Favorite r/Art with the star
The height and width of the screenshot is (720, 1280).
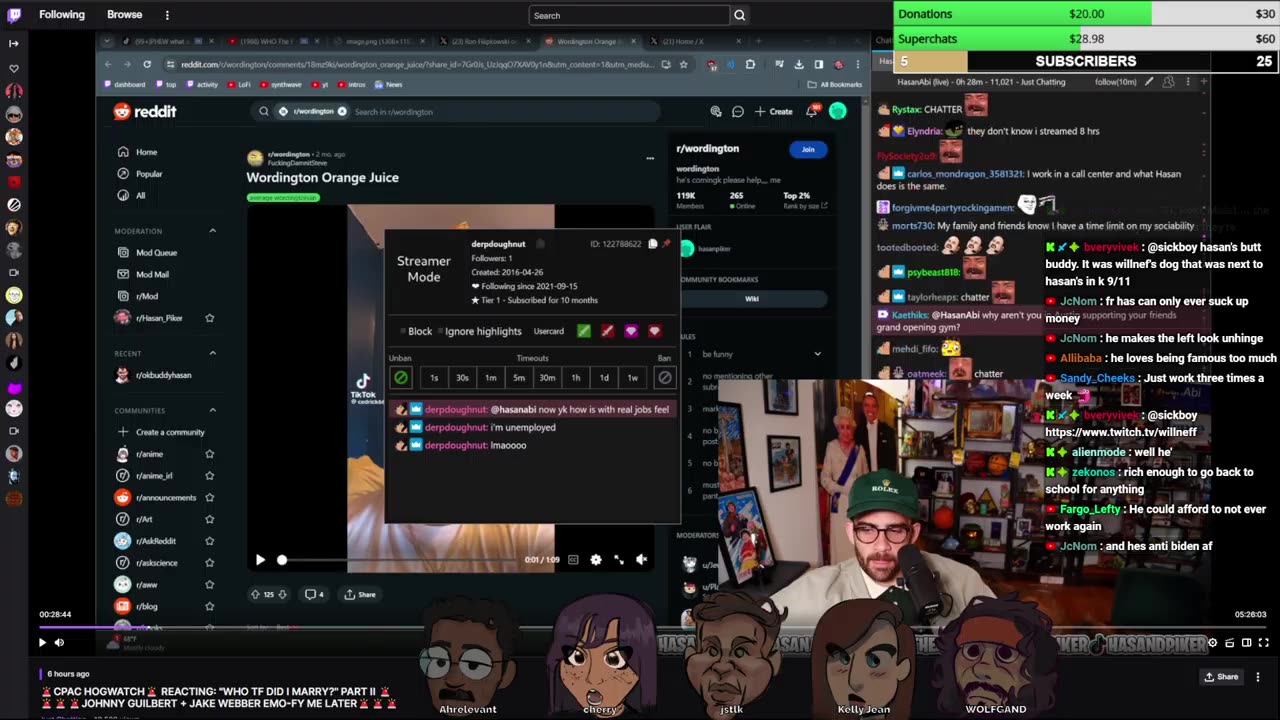210,519
